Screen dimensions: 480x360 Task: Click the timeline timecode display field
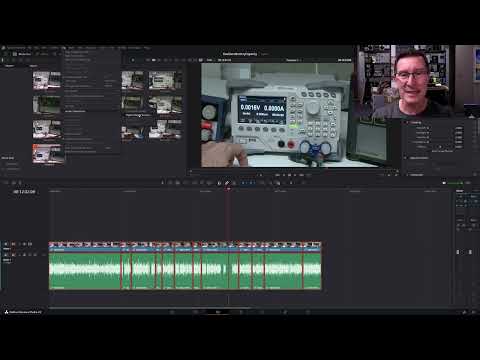[x=24, y=192]
